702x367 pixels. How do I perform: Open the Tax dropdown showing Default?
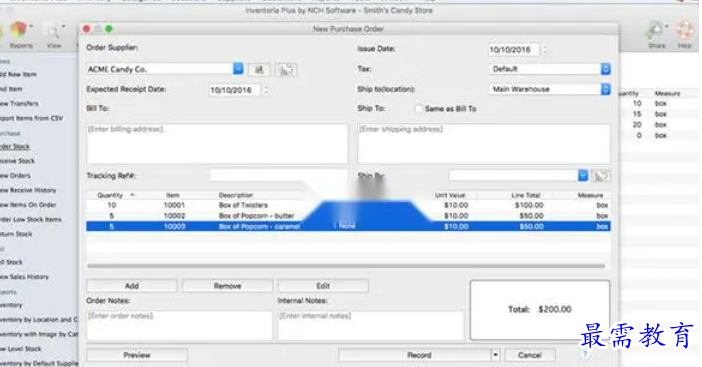(605, 69)
